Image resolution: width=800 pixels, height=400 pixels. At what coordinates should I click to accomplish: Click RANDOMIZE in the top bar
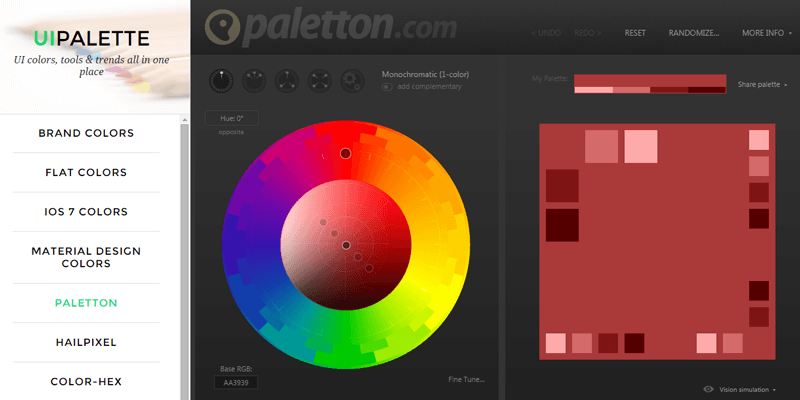694,33
